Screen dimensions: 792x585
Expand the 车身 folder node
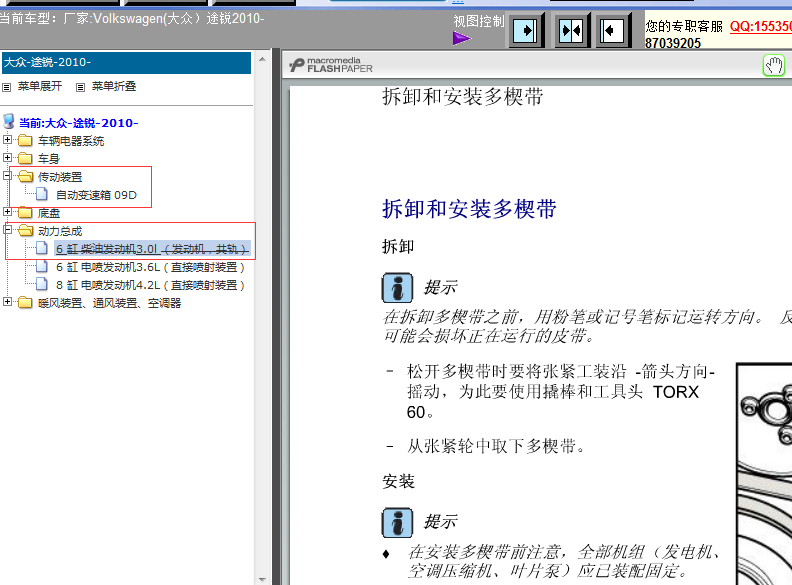pyautogui.click(x=7, y=158)
